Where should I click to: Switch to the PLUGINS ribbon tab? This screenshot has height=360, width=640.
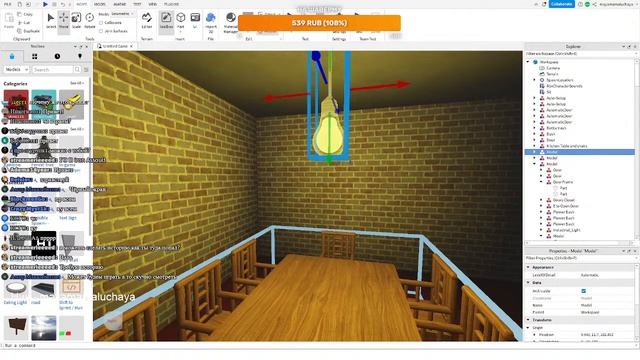click(x=171, y=4)
